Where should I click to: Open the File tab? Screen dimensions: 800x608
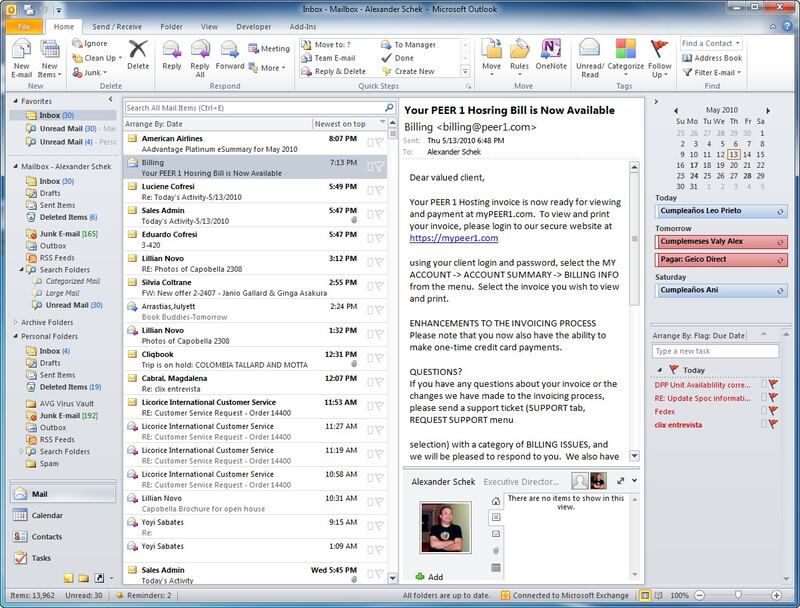(x=23, y=26)
